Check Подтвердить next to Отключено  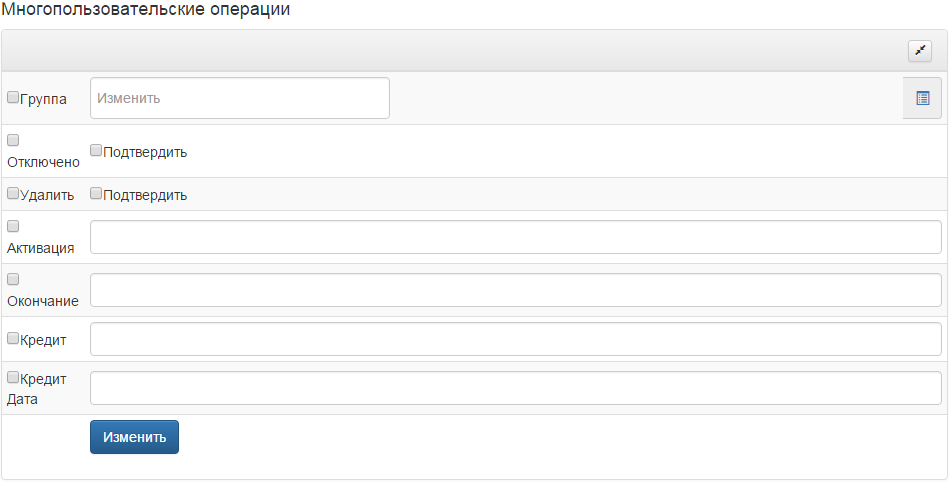(x=96, y=150)
